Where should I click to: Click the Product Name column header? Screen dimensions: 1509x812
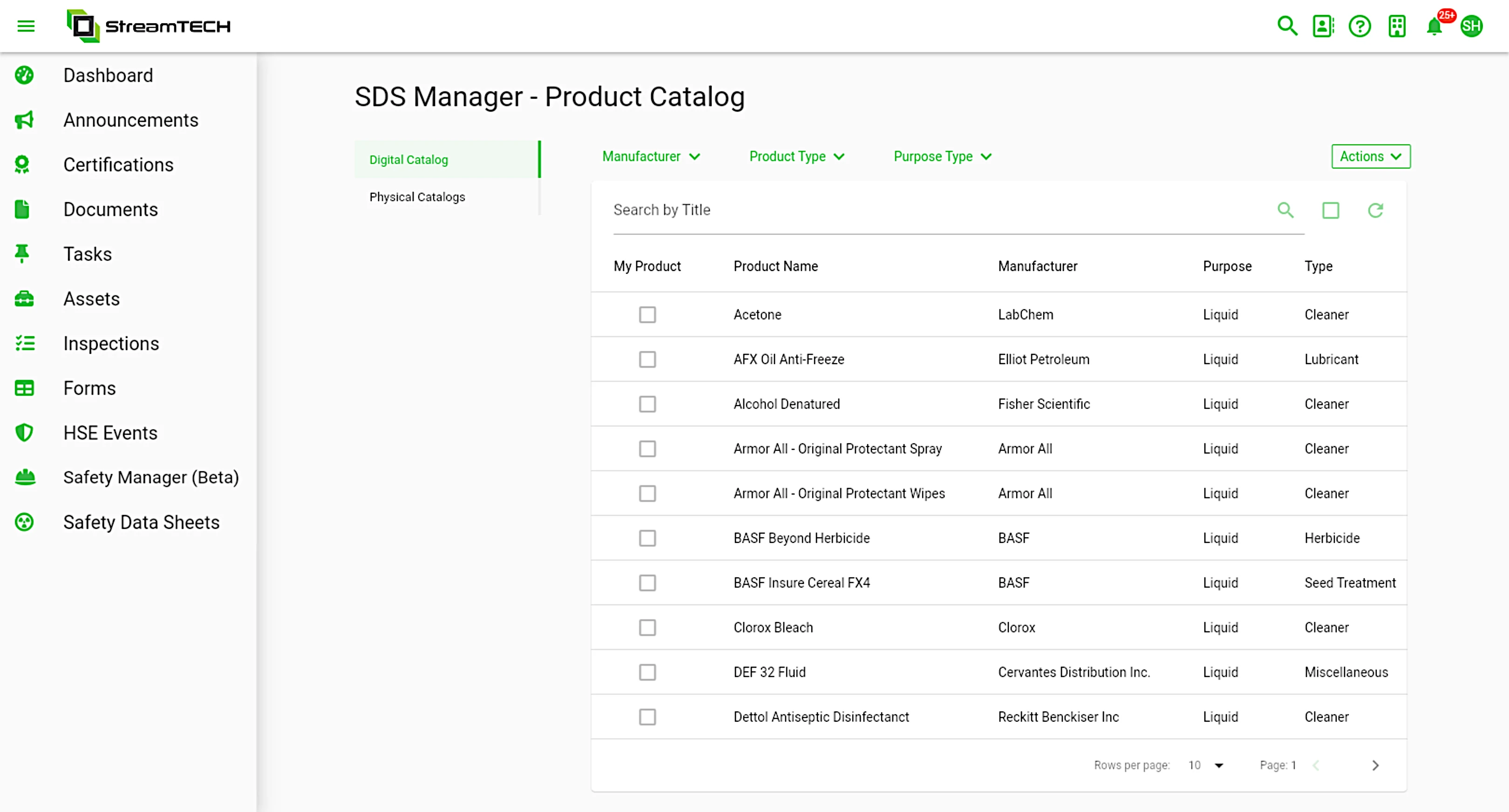[x=775, y=266]
